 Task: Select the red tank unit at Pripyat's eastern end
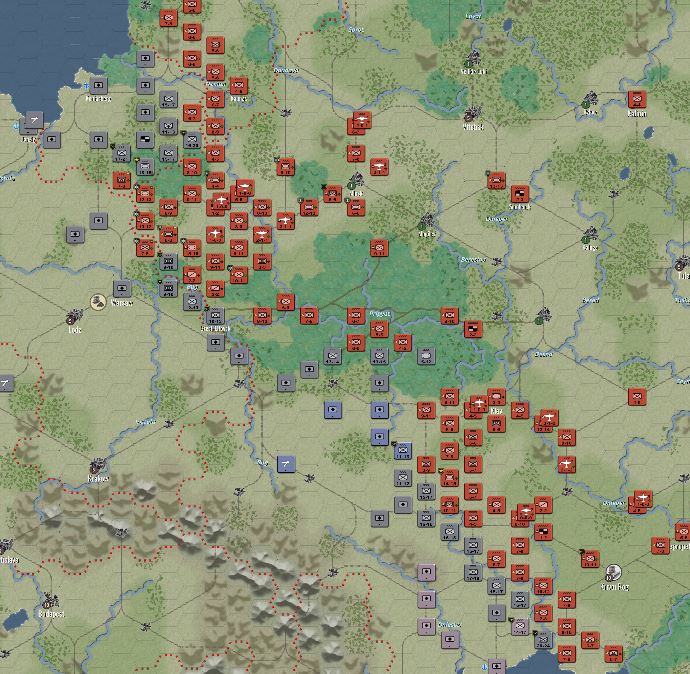pyautogui.click(x=473, y=329)
